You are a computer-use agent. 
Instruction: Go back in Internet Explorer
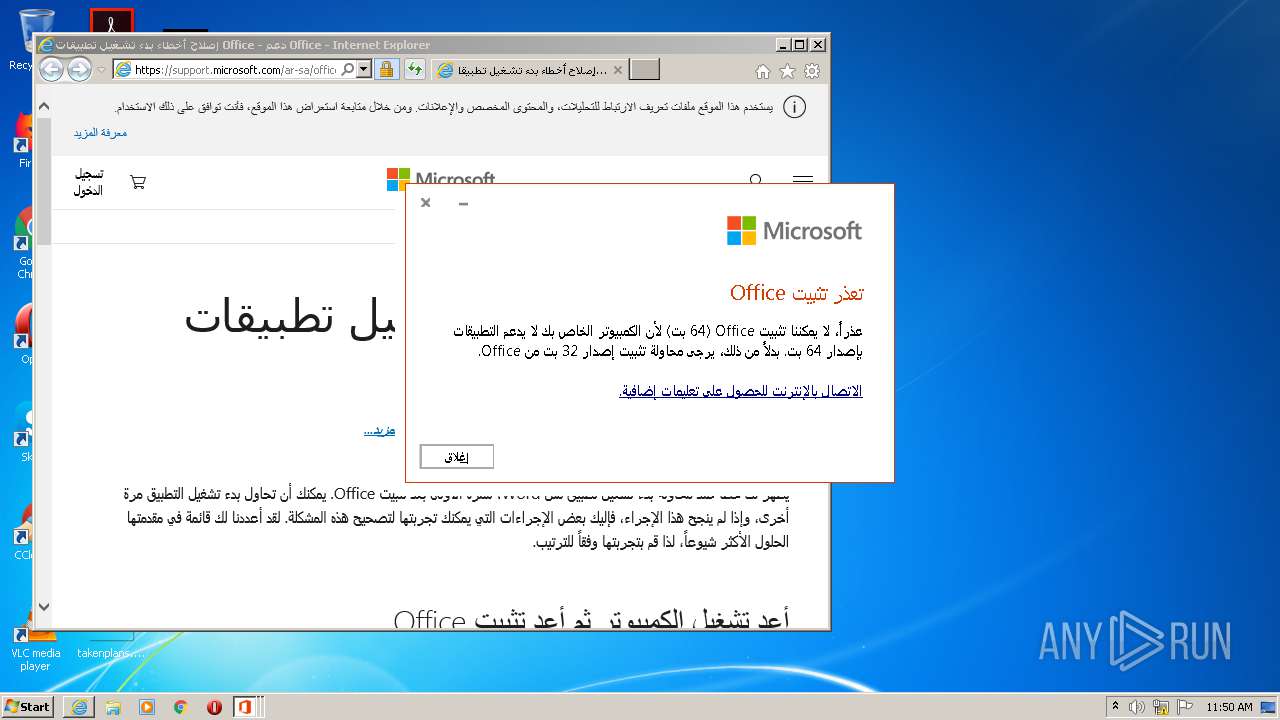(51, 69)
